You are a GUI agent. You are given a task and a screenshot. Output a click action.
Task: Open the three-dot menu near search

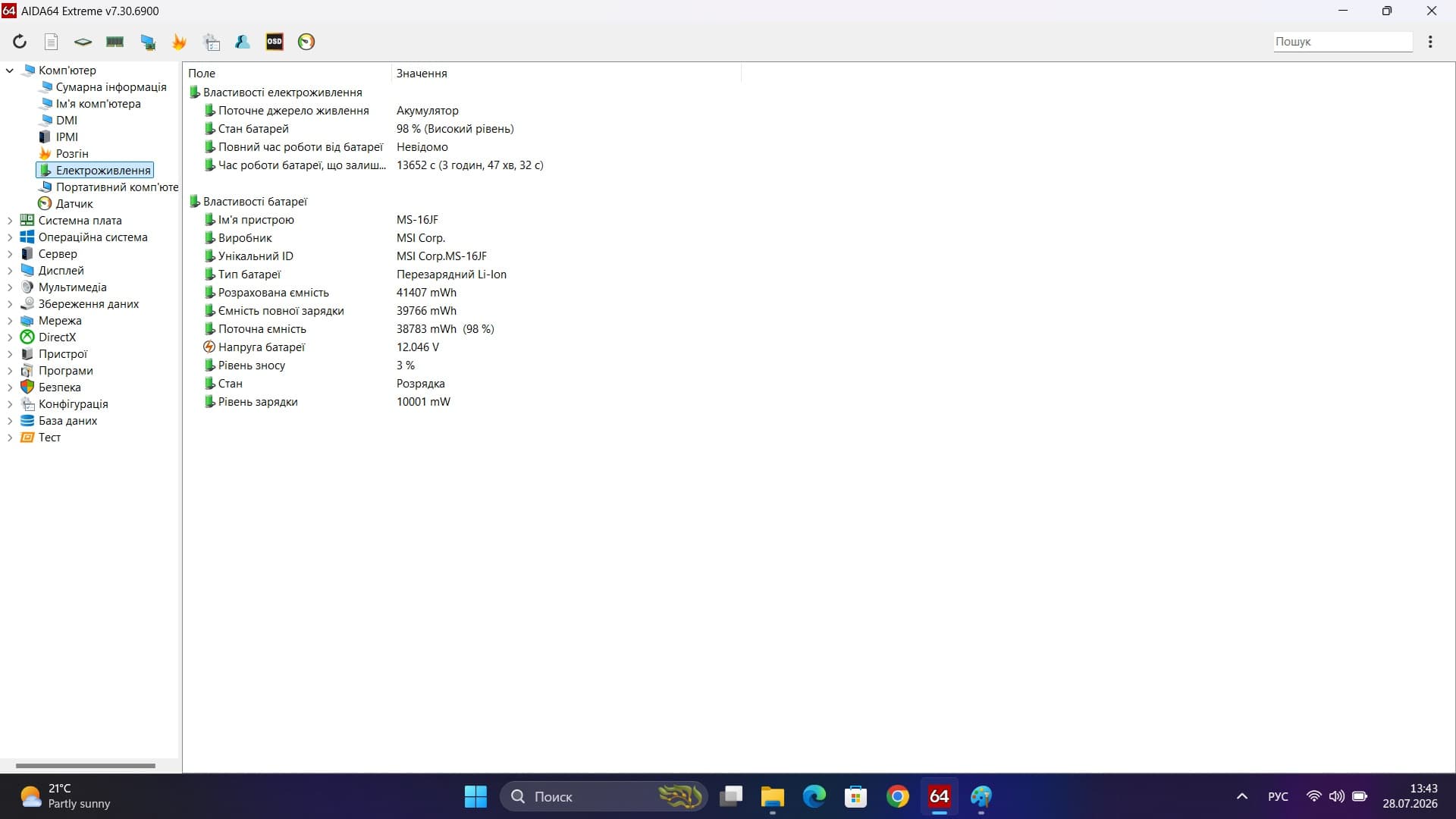[x=1430, y=42]
